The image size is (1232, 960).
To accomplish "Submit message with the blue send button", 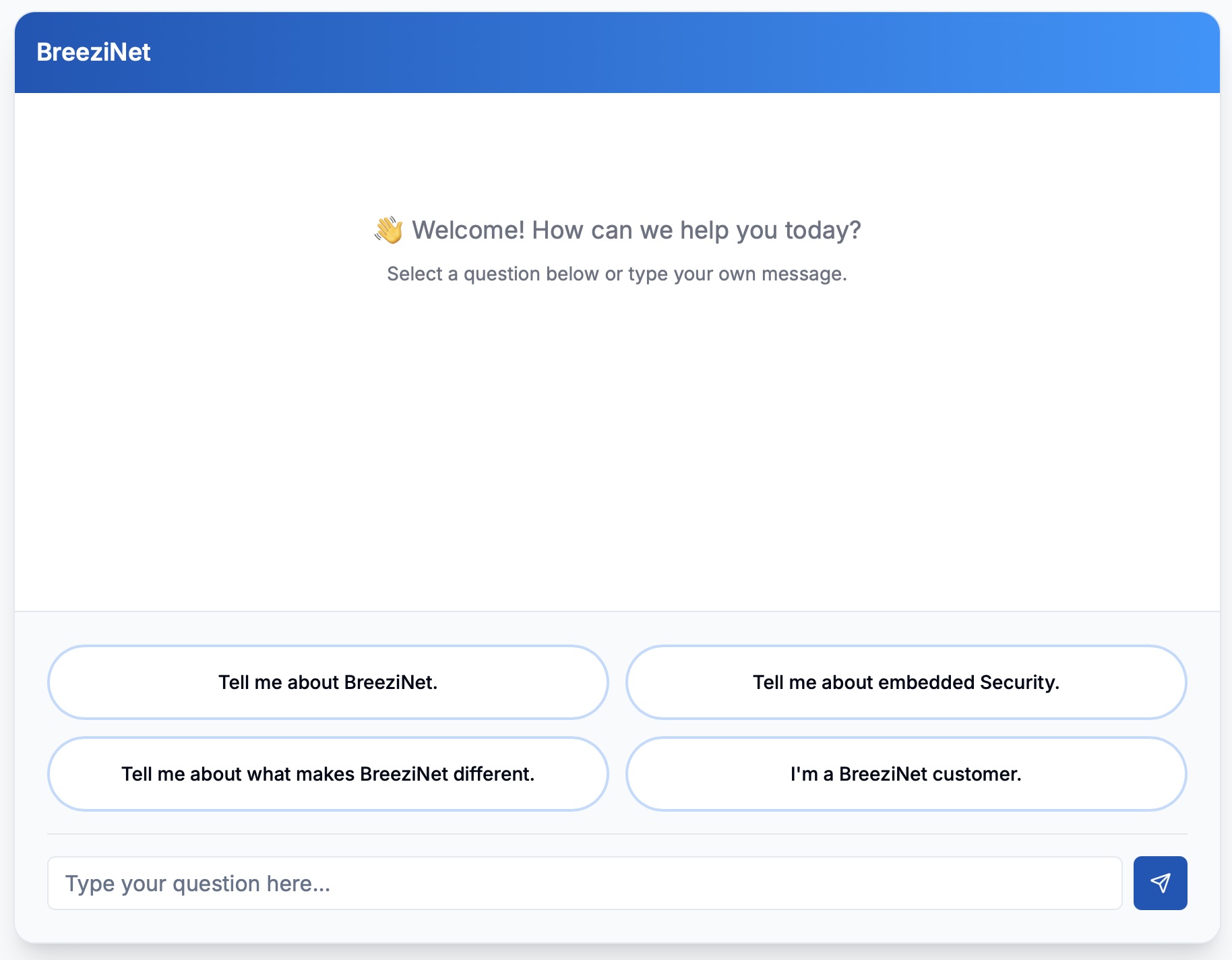I will pos(1160,883).
